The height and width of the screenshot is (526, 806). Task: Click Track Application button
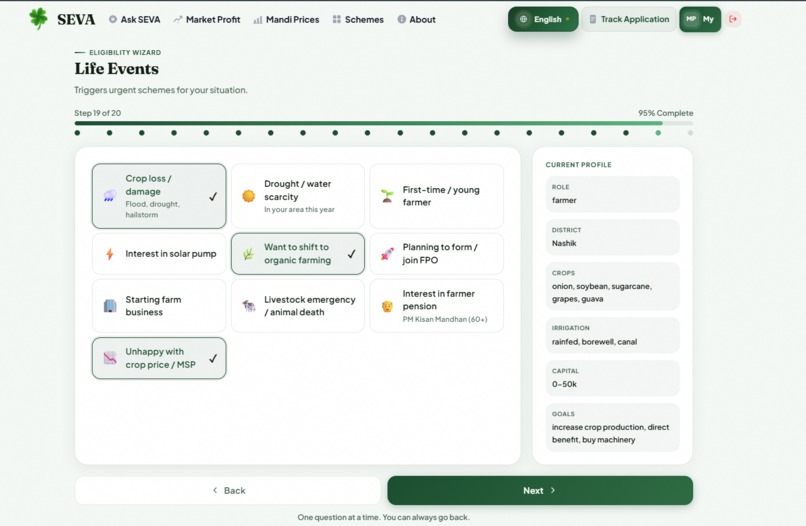[x=629, y=19]
